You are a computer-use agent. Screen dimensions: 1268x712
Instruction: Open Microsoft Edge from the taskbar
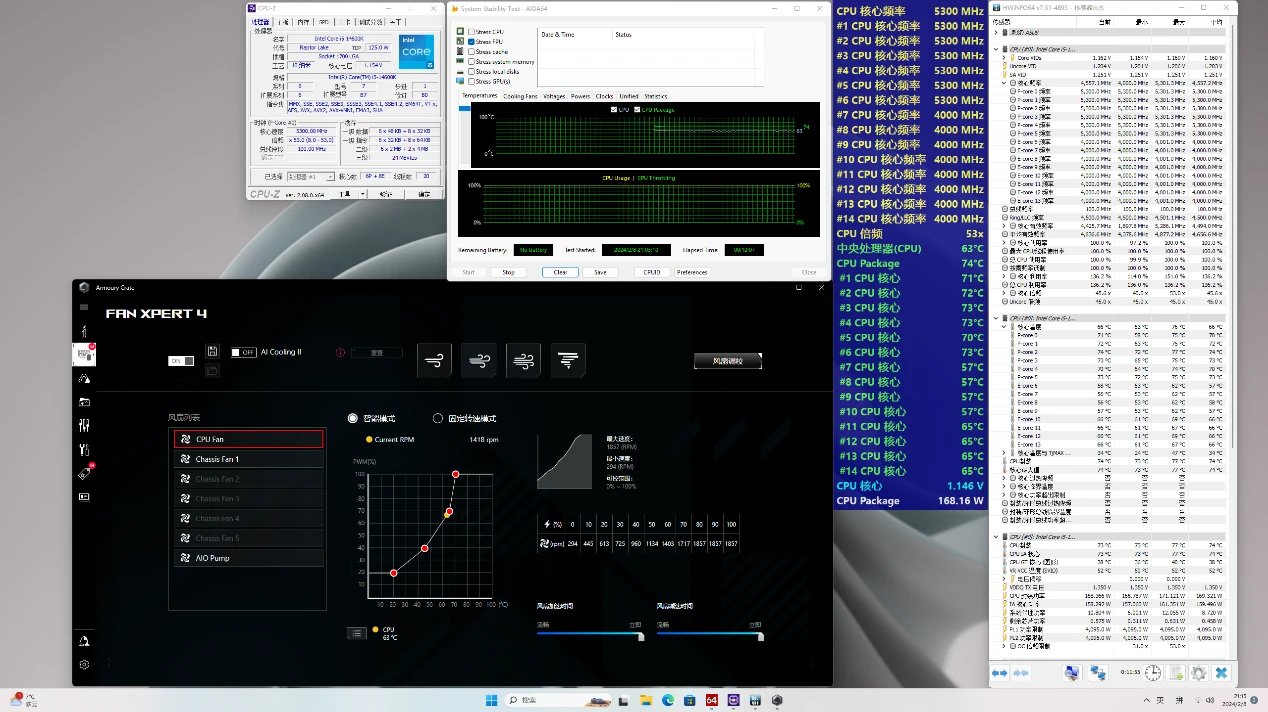[667, 700]
